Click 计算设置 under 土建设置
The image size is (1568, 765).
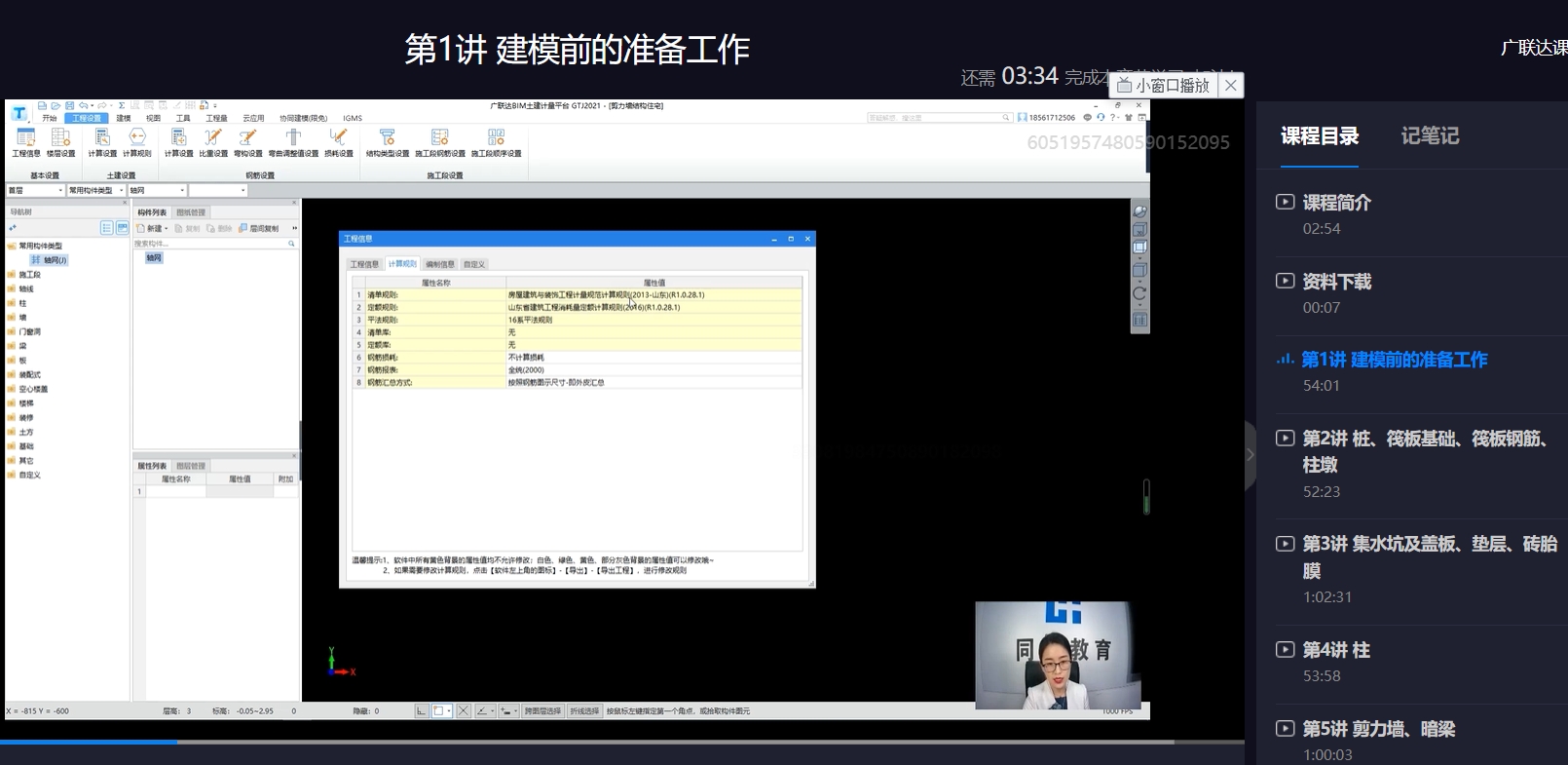[102, 142]
